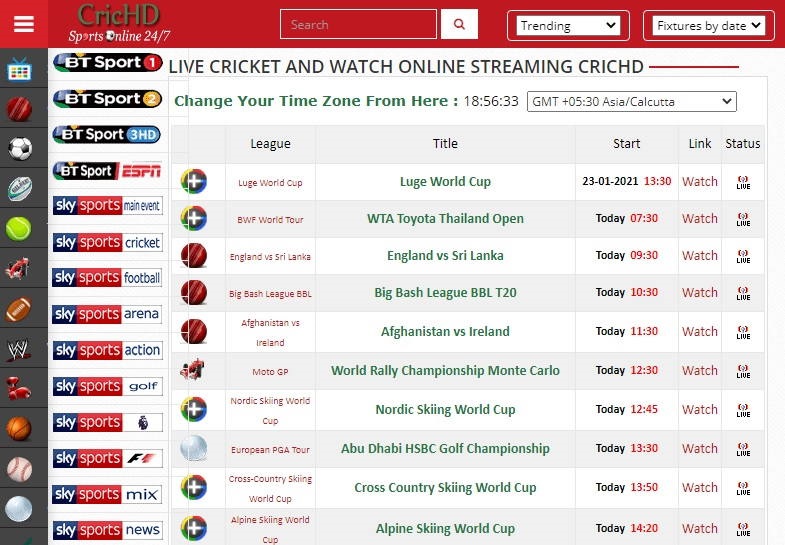Click the CricHD Sports Online logo
785x545 pixels.
119,23
